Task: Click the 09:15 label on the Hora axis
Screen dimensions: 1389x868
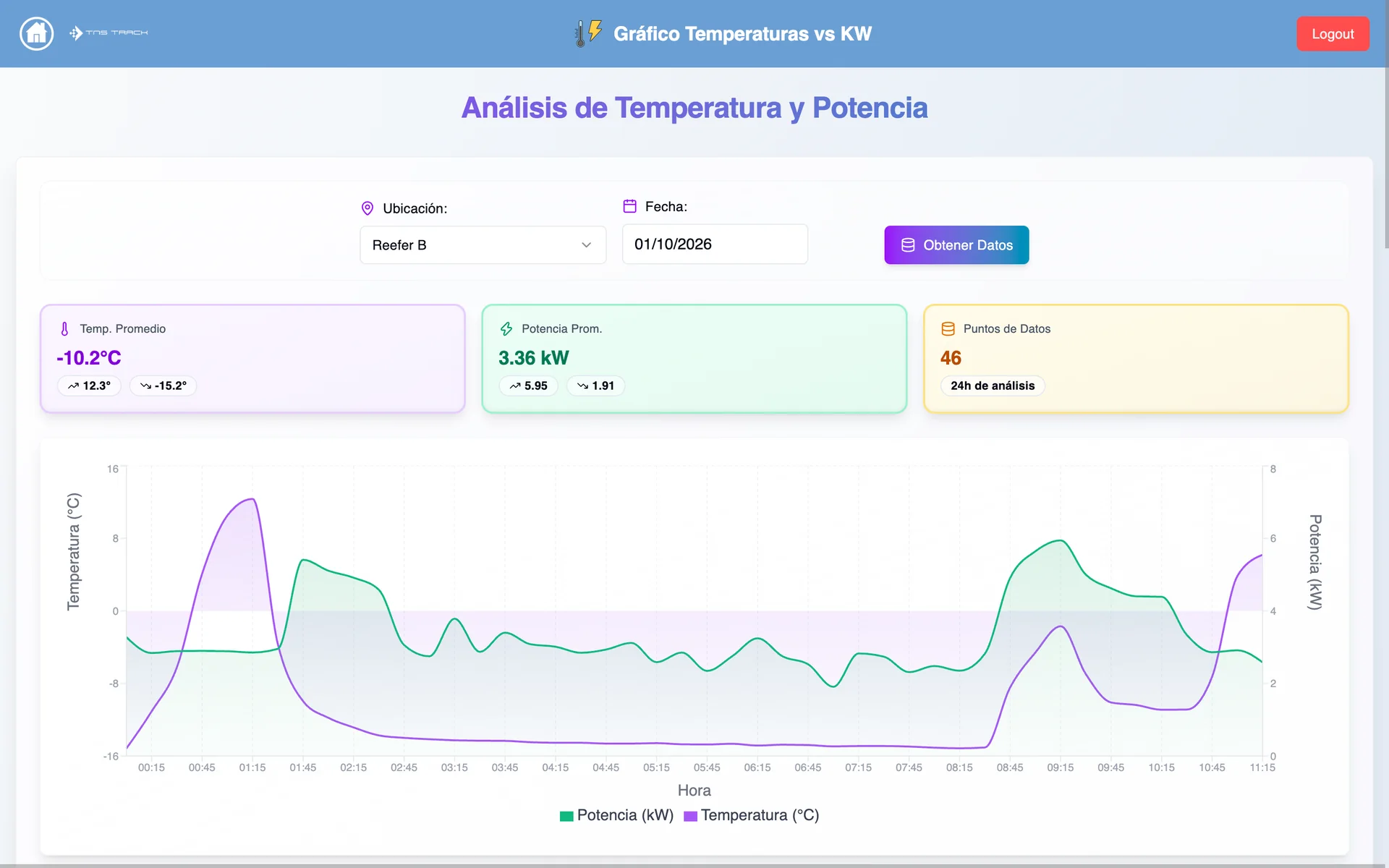Action: point(1061,767)
